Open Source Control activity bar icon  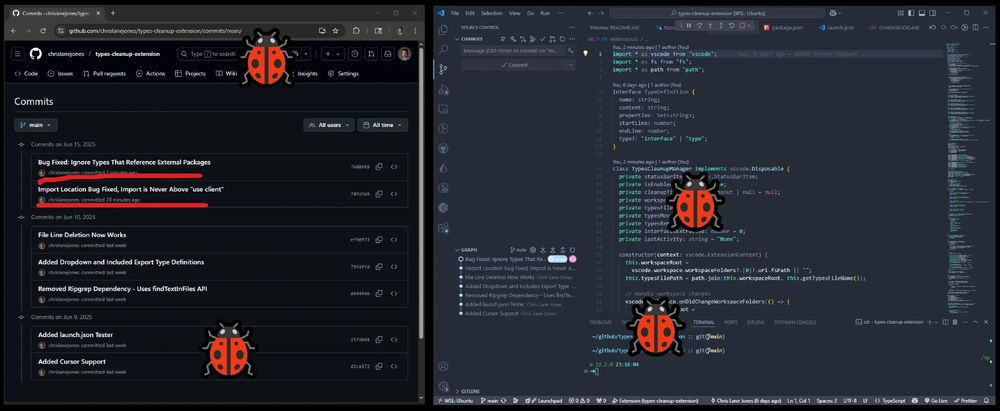pyautogui.click(x=443, y=69)
